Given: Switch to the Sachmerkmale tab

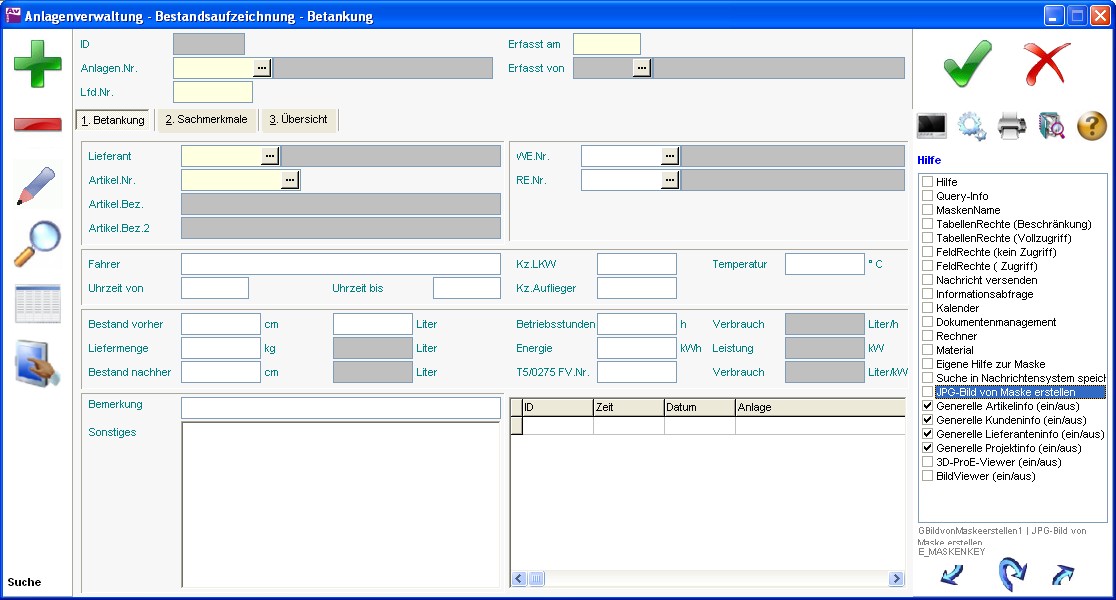Looking at the screenshot, I should (207, 120).
